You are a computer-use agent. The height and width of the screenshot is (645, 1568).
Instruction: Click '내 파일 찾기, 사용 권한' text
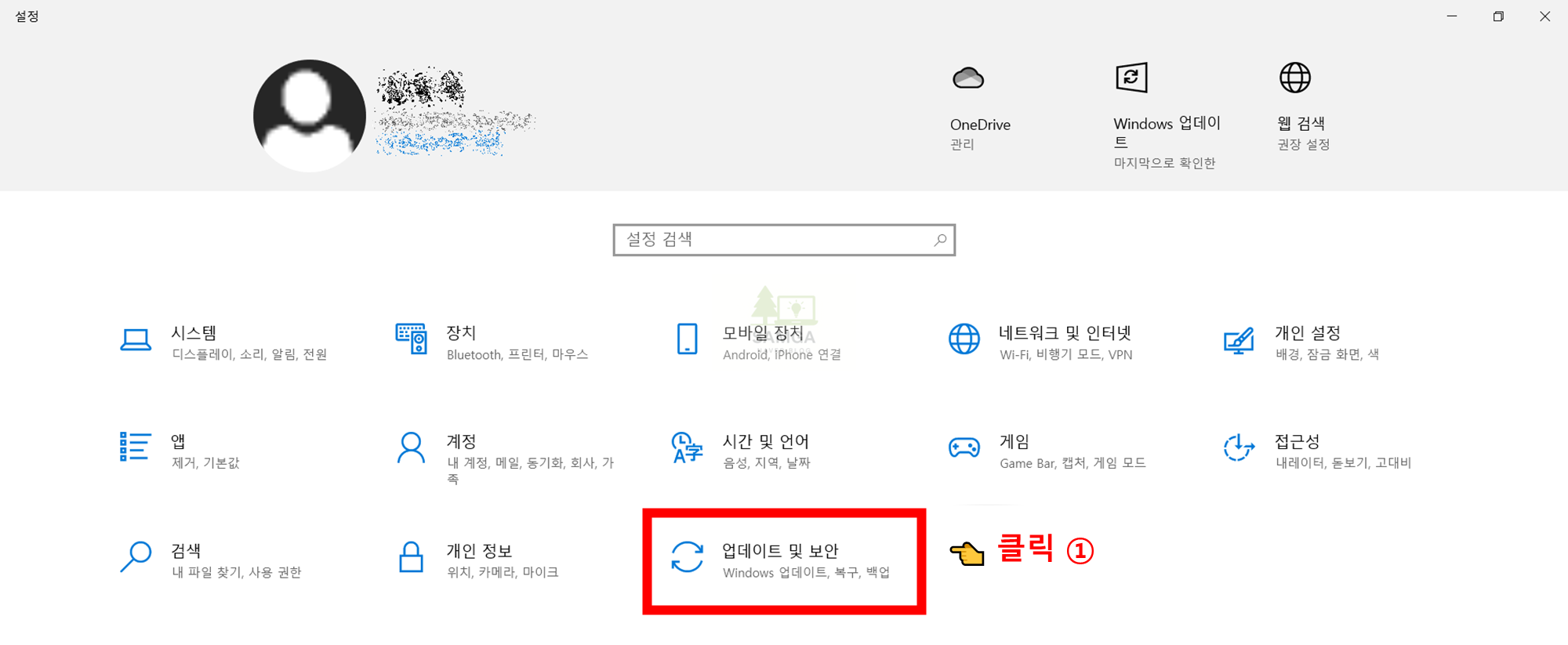(x=236, y=572)
